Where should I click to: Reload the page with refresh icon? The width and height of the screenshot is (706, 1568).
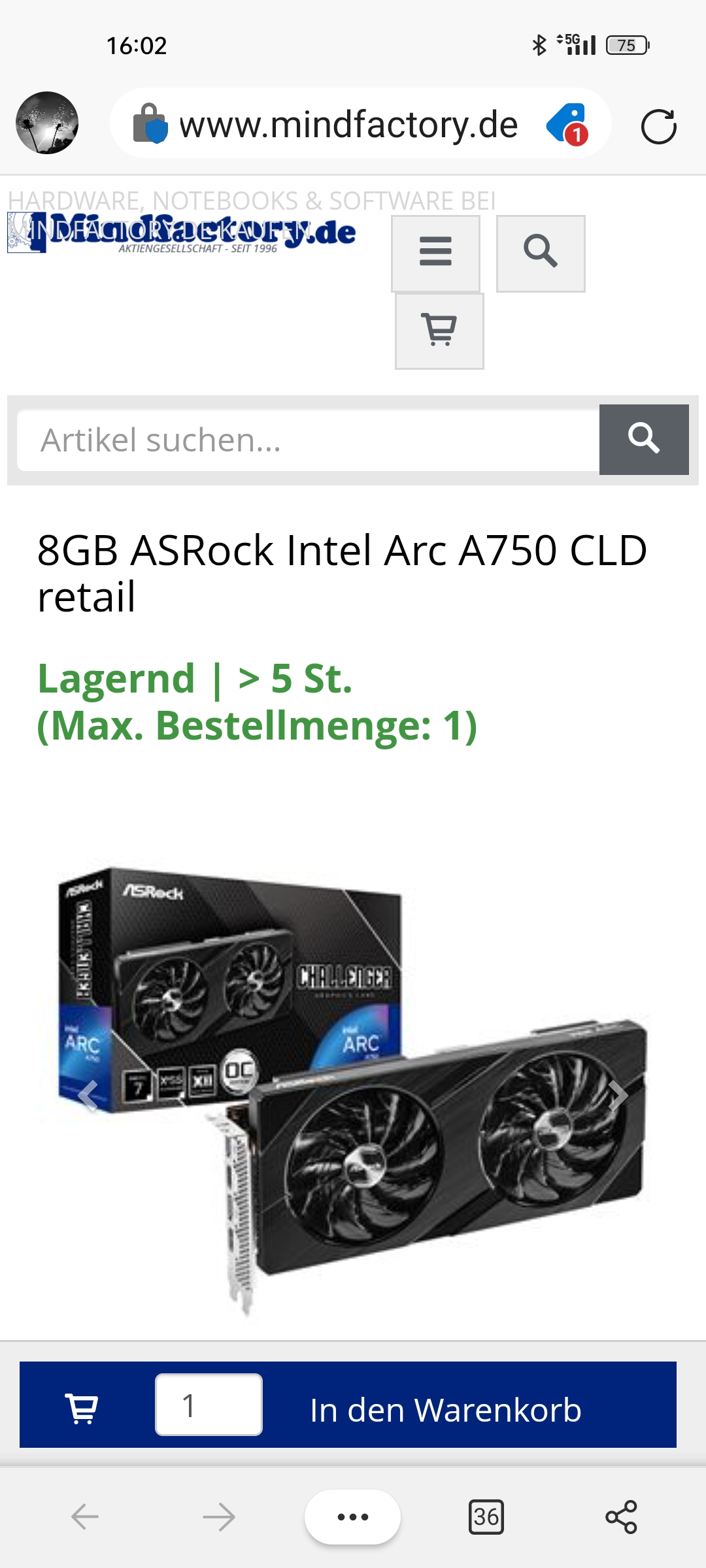pyautogui.click(x=658, y=125)
